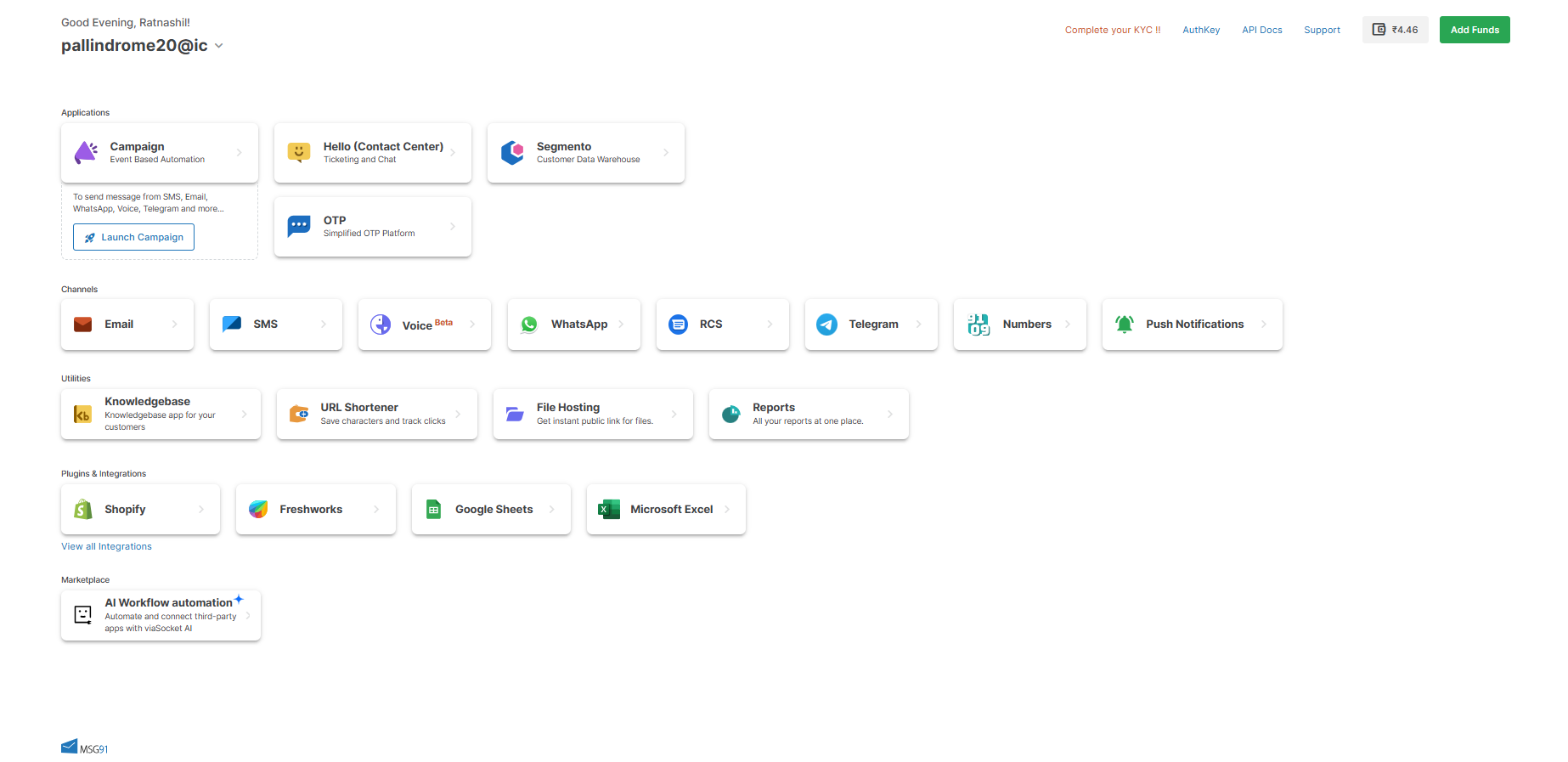Click the Microsoft Excel icon
1568x762 pixels.
tap(609, 509)
